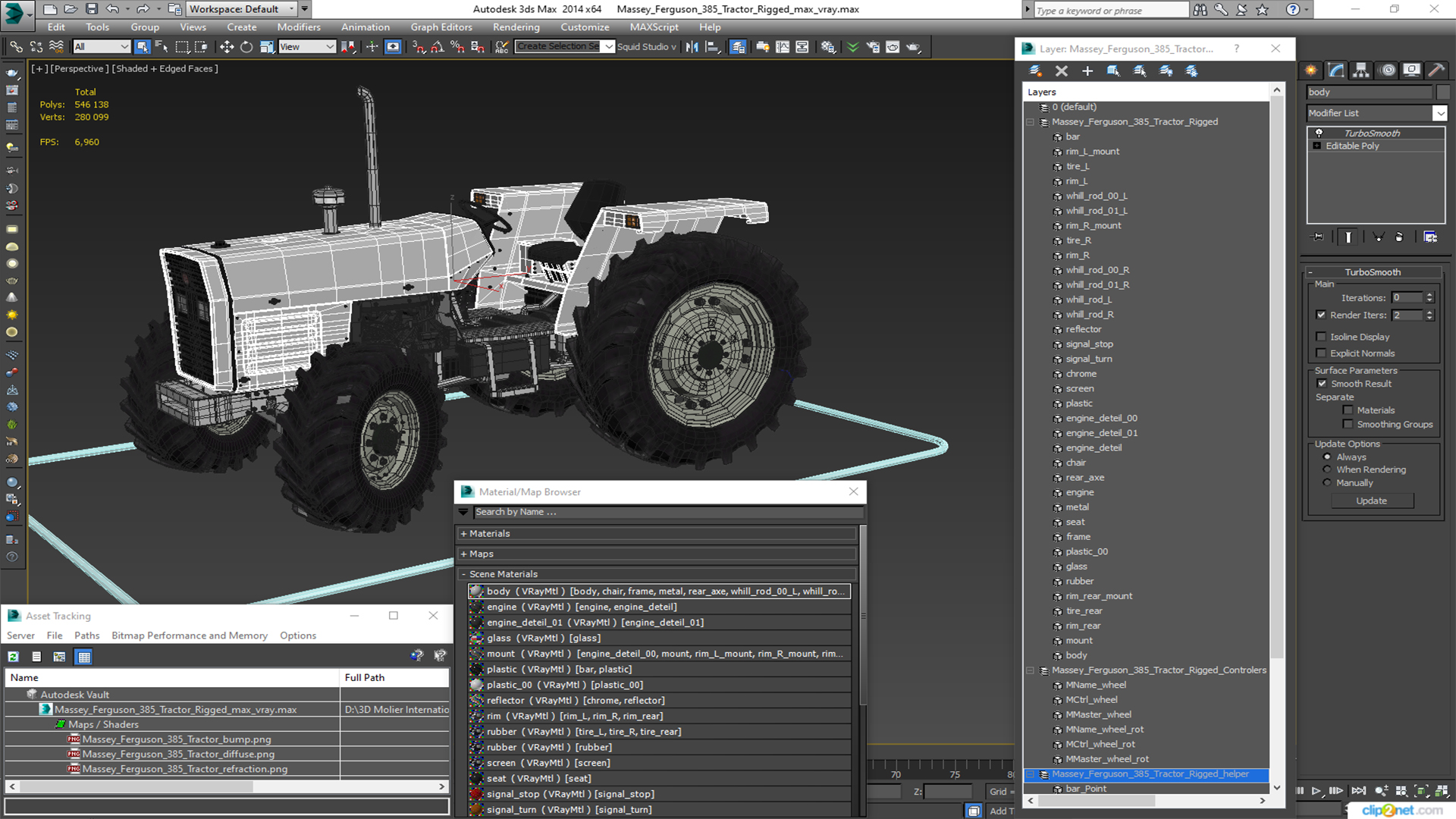Toggle the Render Iters checkbox
The image size is (1456, 819).
click(1321, 315)
